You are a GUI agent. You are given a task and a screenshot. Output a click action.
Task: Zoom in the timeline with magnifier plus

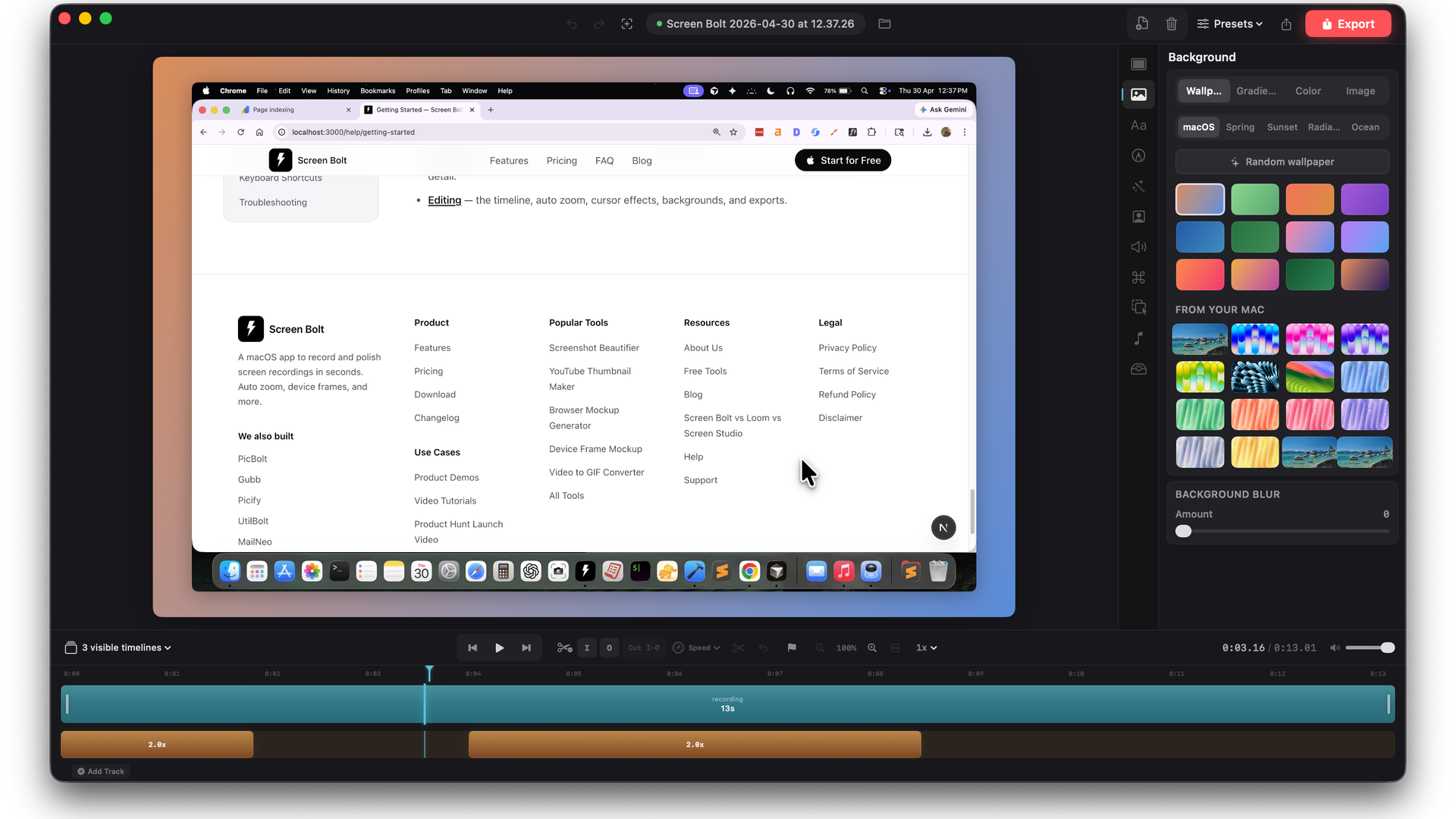coord(872,648)
